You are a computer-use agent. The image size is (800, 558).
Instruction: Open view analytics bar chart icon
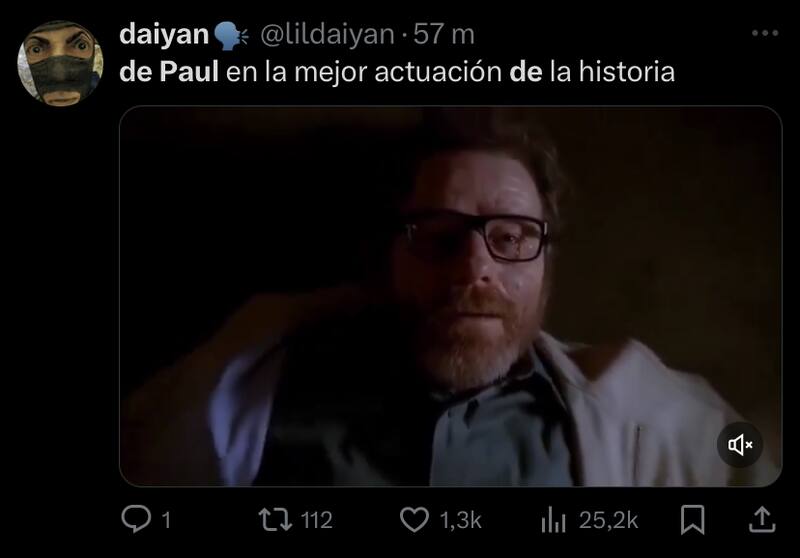[x=554, y=520]
